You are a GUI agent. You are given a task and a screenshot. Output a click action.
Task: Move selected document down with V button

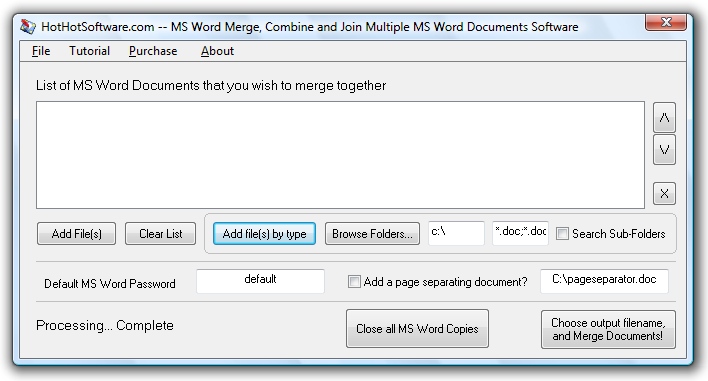tap(664, 149)
